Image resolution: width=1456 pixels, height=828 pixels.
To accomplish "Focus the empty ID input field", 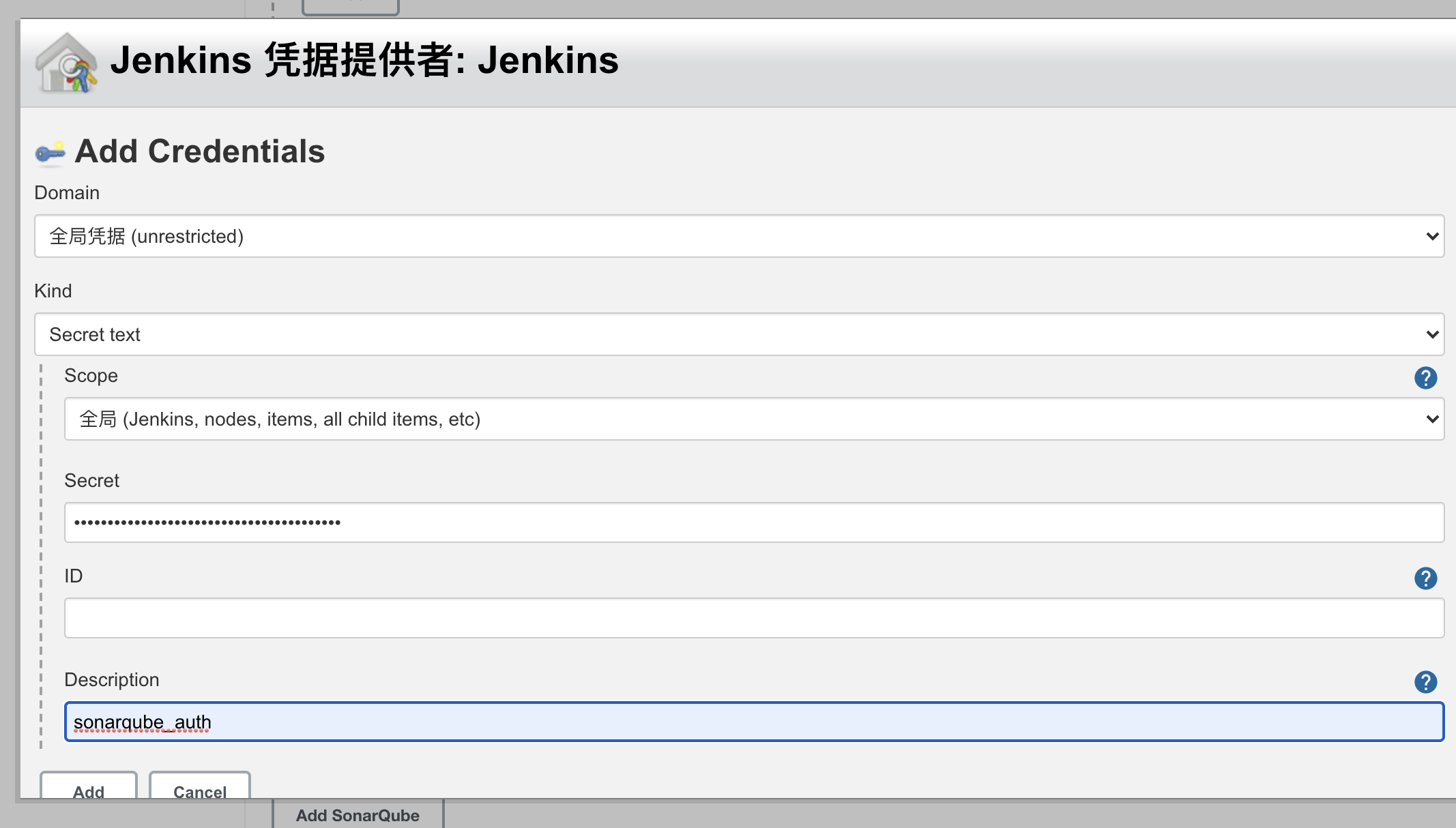I will coord(754,618).
